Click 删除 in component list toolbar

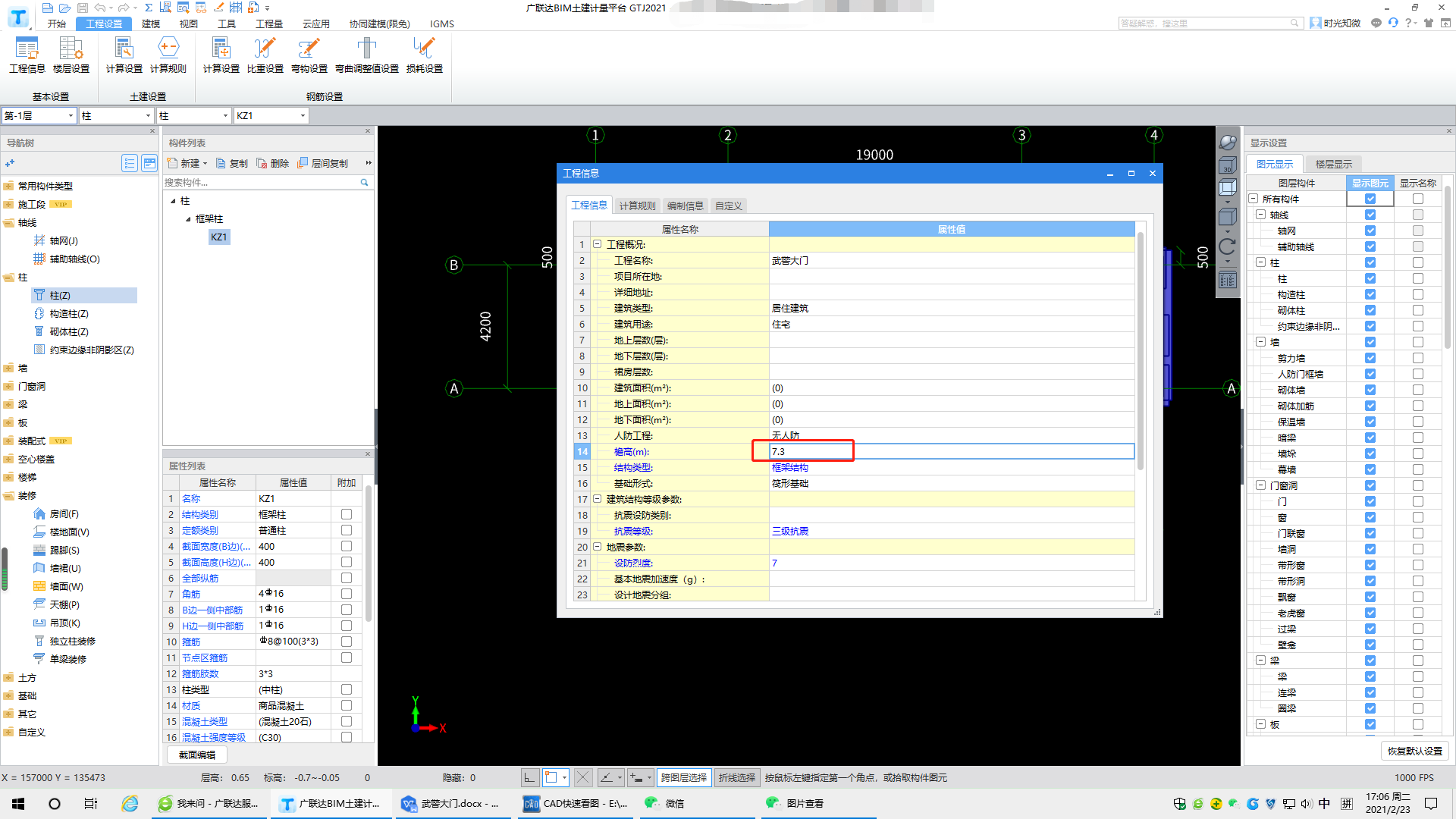click(273, 163)
